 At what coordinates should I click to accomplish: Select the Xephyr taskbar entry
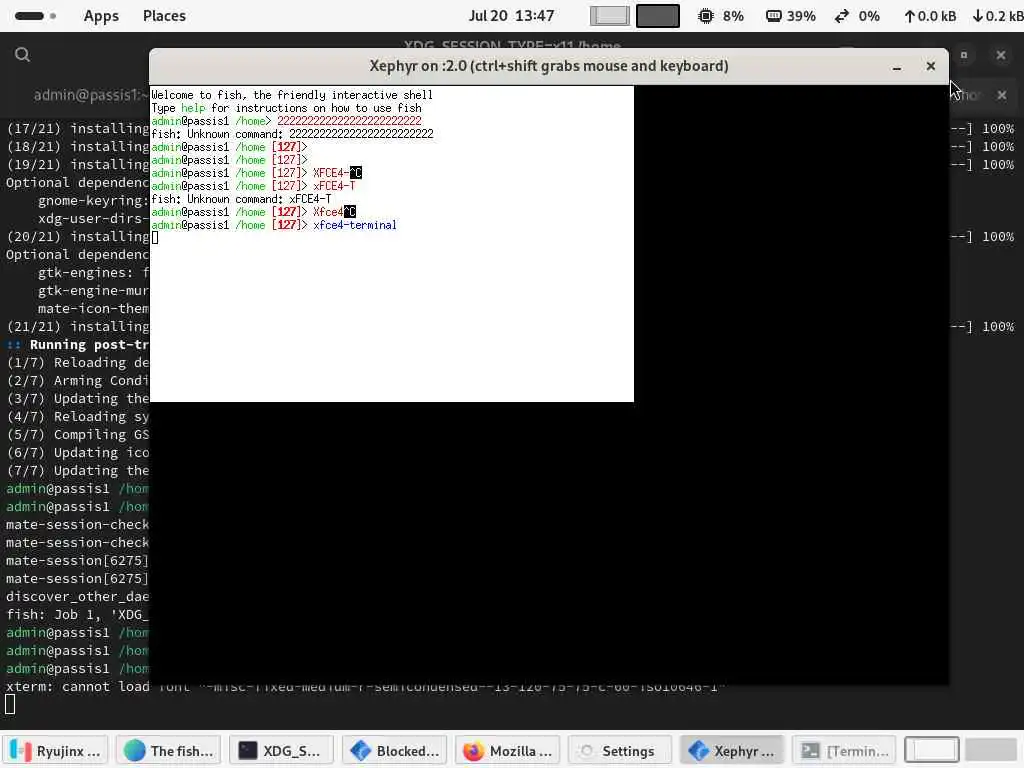tap(733, 751)
